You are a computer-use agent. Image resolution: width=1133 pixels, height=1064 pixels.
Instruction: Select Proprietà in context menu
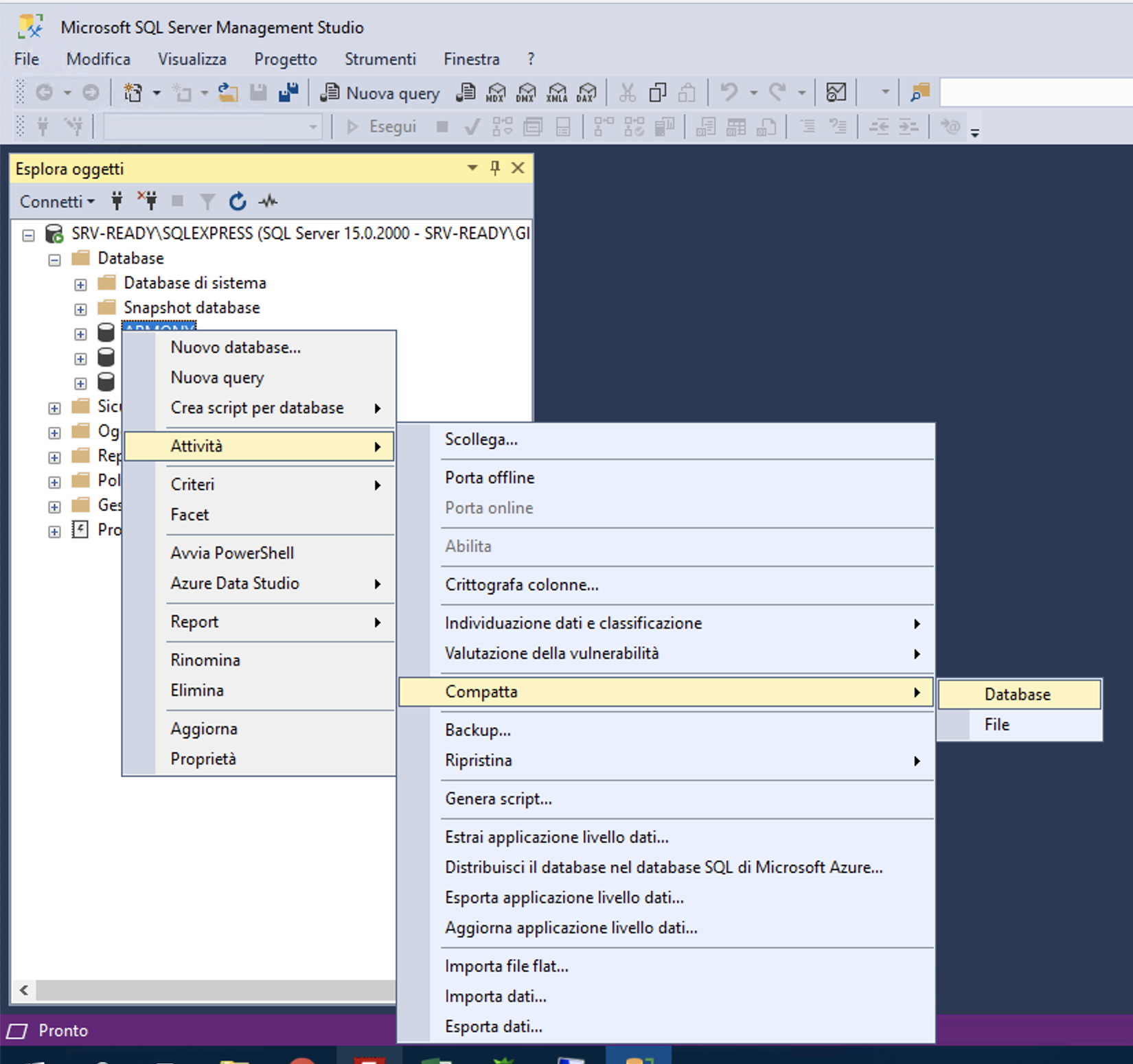(x=259, y=759)
